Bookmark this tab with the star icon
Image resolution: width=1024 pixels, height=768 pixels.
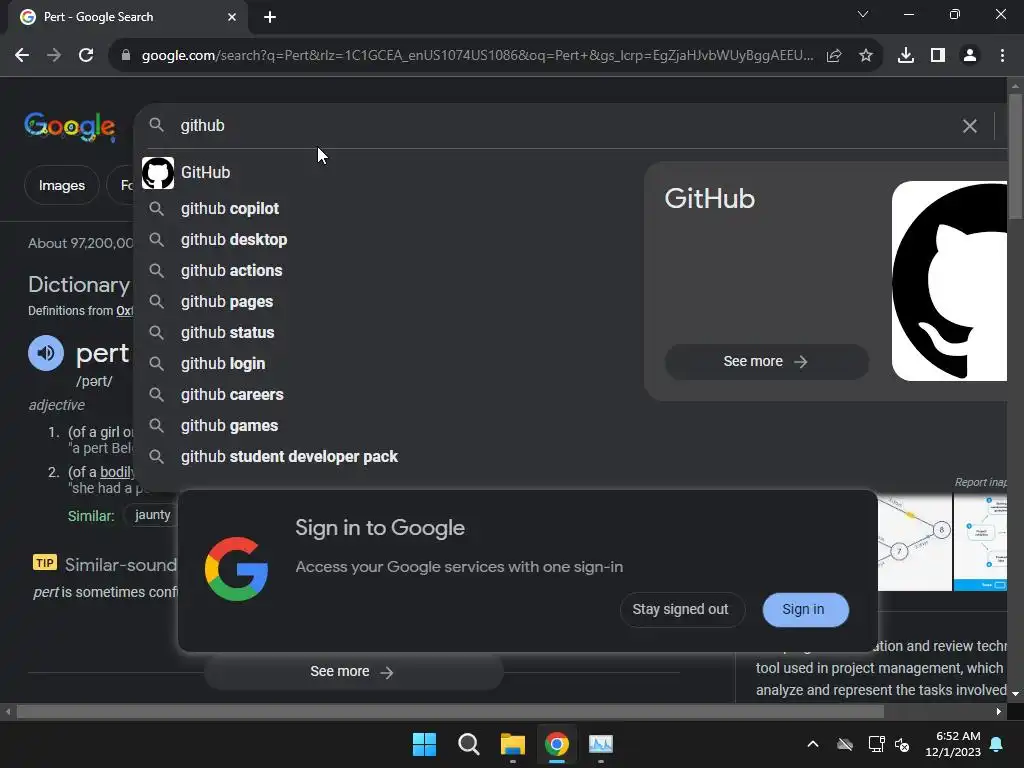tap(866, 56)
